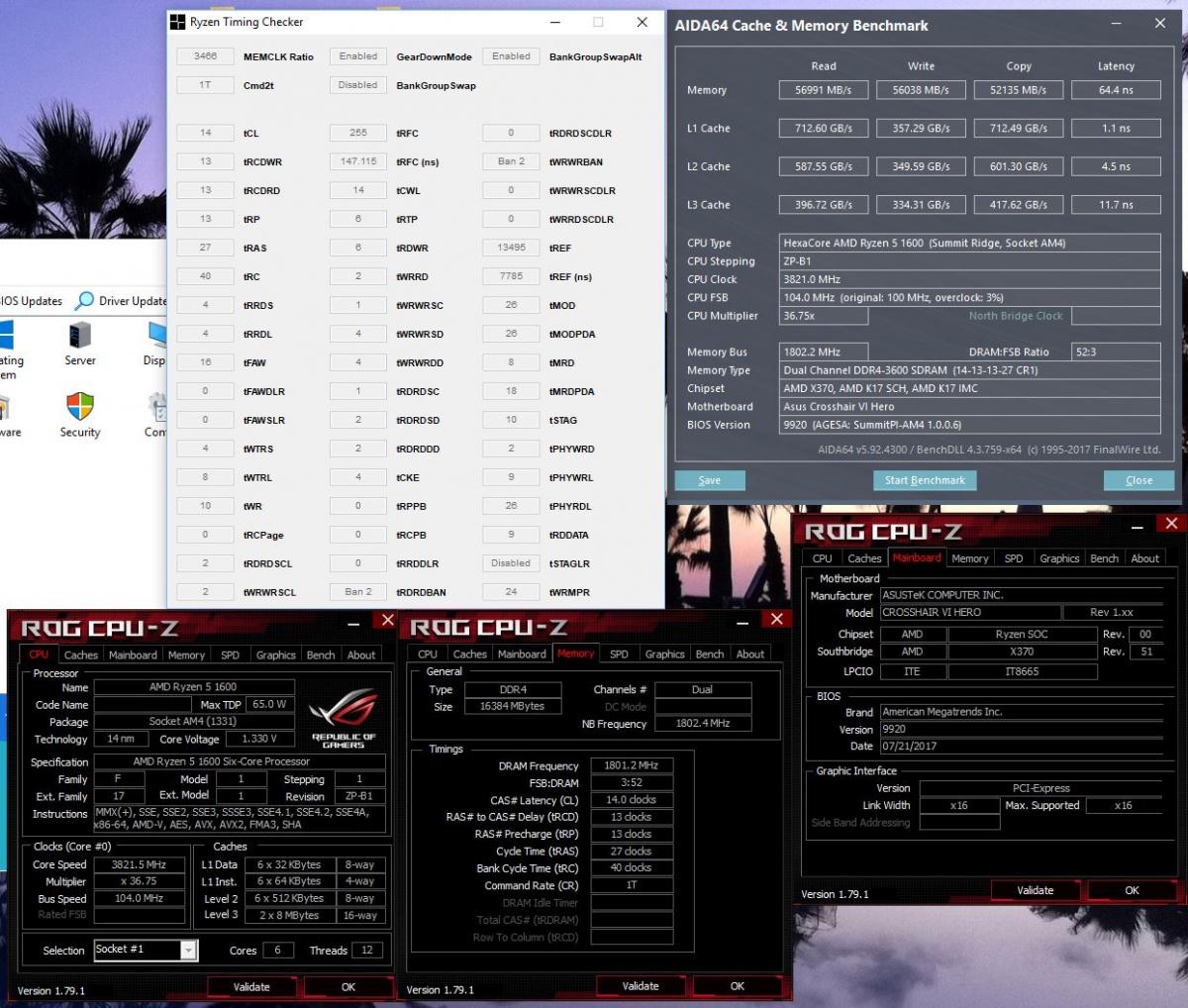The image size is (1188, 1008).
Task: Click DRAM Frequency value 1801.2 MHz
Action: [632, 765]
